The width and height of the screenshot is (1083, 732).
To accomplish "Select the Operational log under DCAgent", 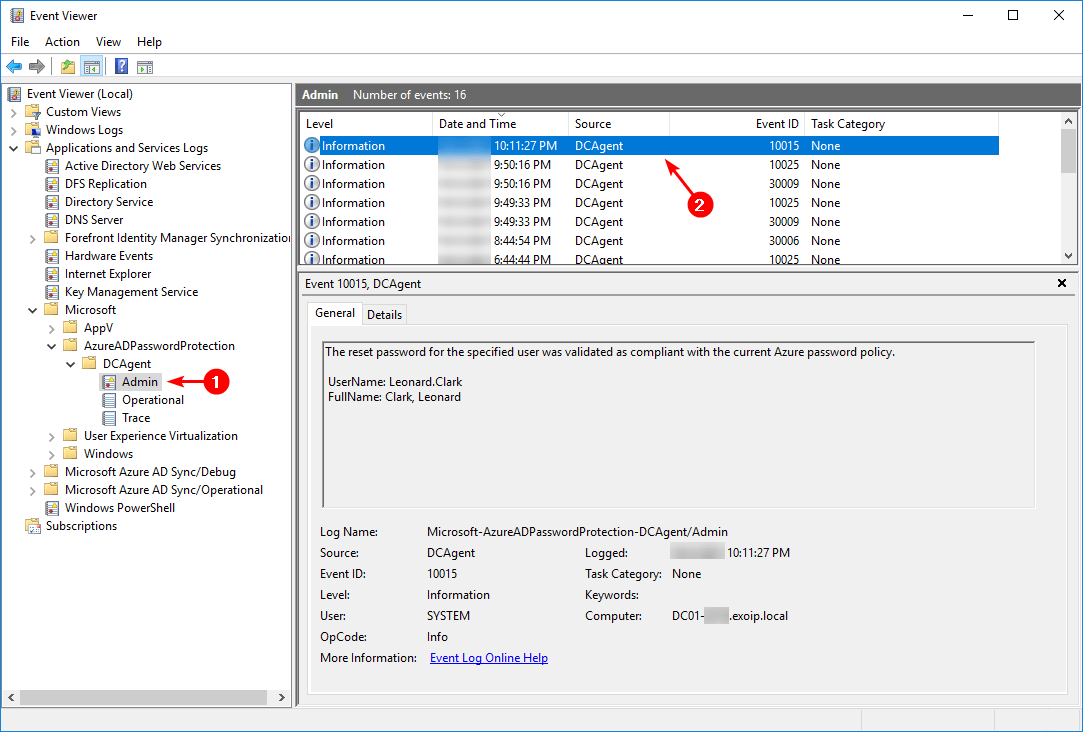I will coord(152,400).
